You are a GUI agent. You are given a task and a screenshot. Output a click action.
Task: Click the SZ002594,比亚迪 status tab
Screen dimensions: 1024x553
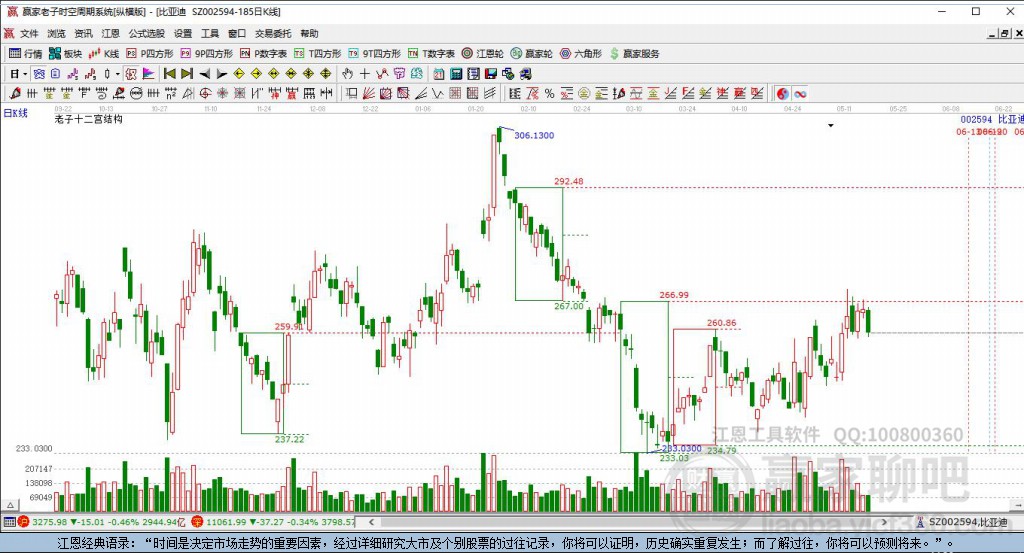962,522
